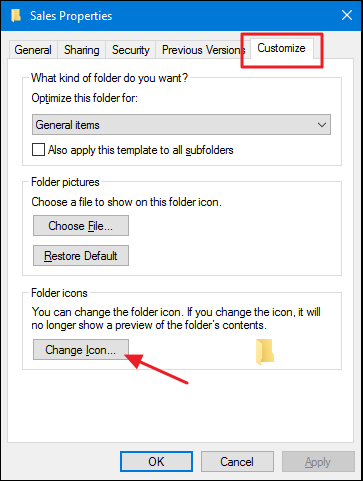Image resolution: width=363 pixels, height=481 pixels.
Task: Click the Sales Properties title bar text
Action: [x=71, y=16]
